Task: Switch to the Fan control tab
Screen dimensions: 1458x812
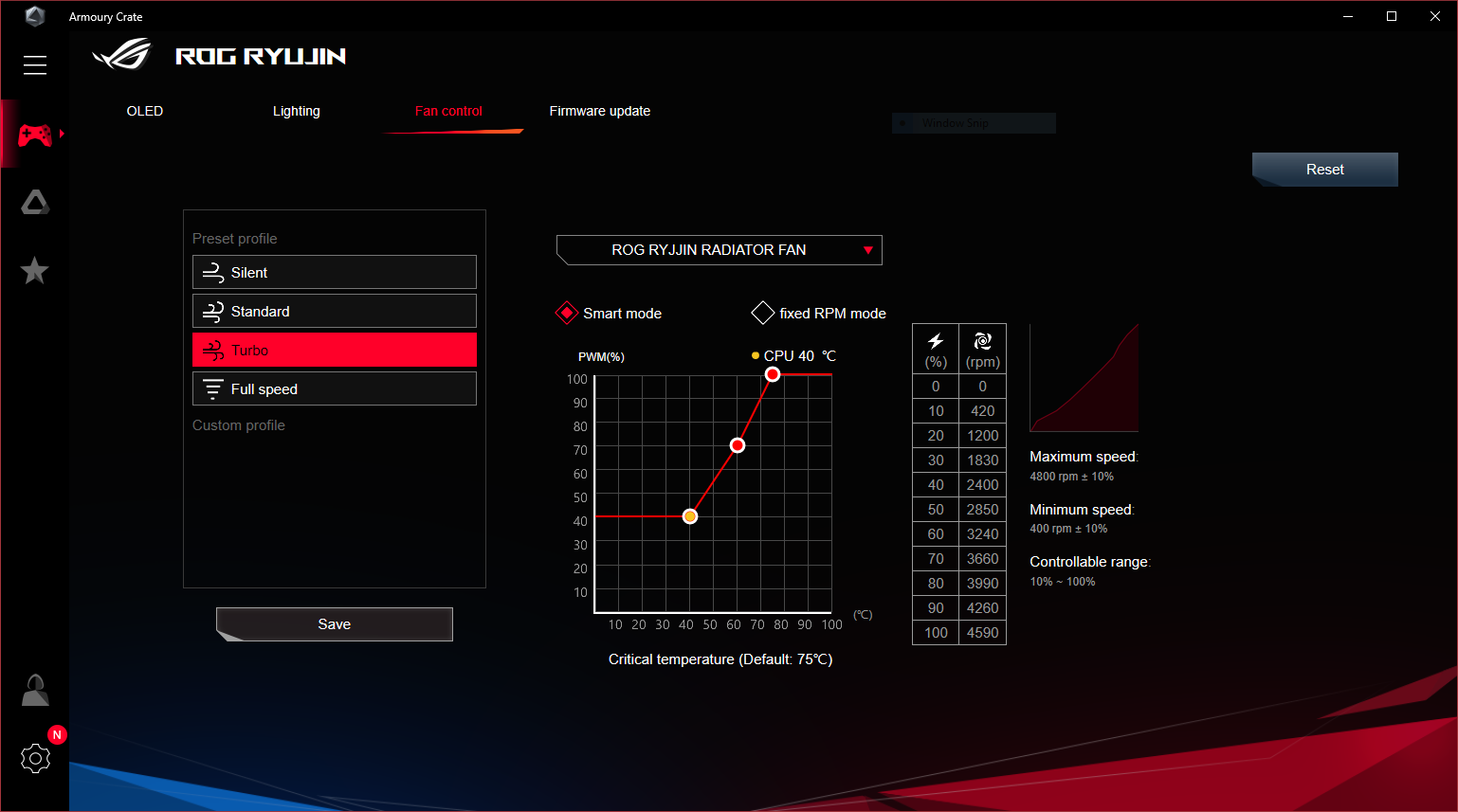Action: pos(448,111)
